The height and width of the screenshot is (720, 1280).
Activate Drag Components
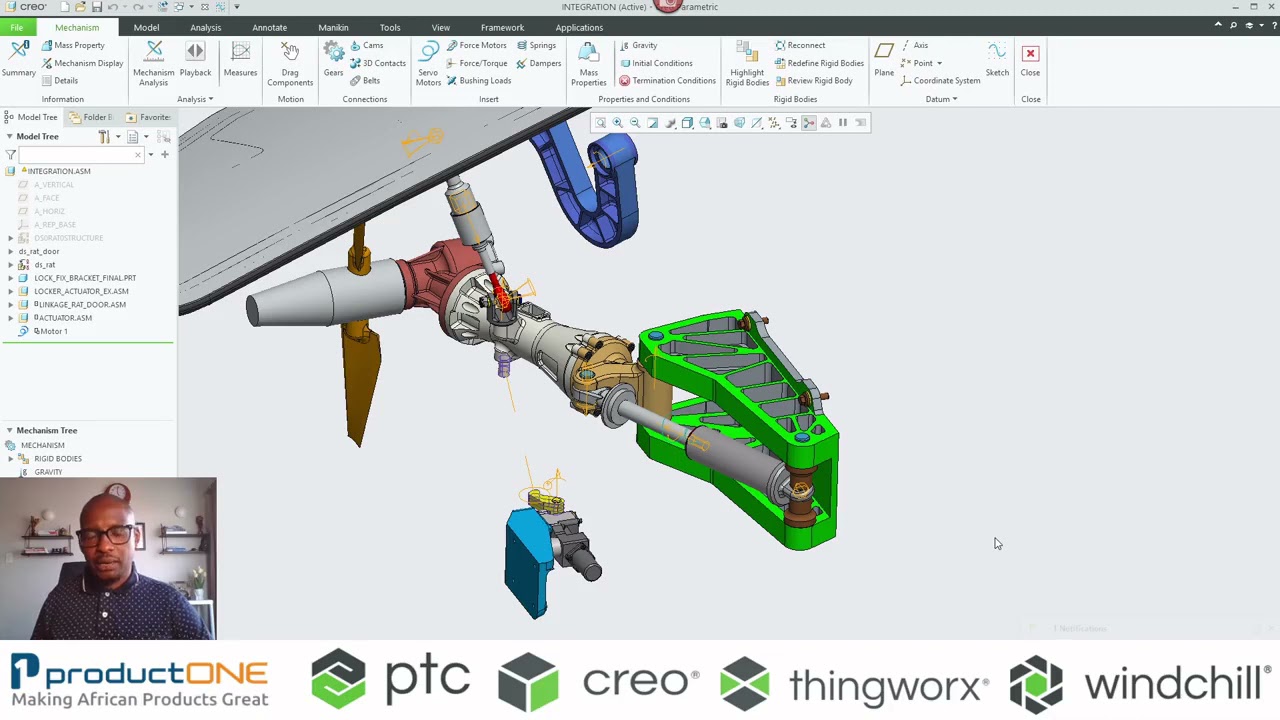point(290,64)
